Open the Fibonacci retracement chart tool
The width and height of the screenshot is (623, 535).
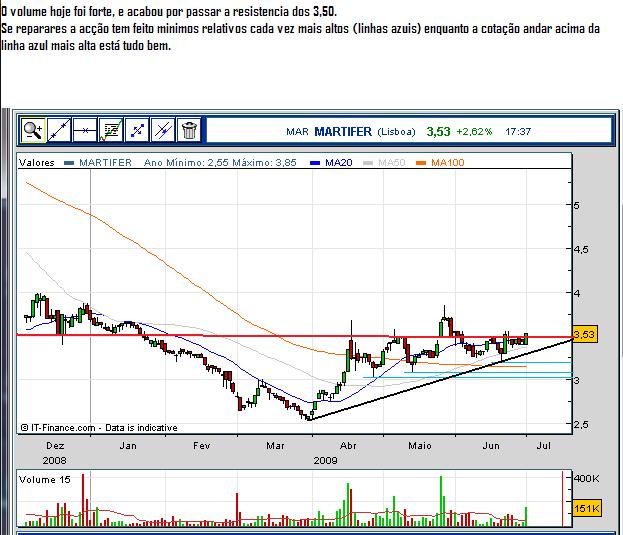(111, 130)
